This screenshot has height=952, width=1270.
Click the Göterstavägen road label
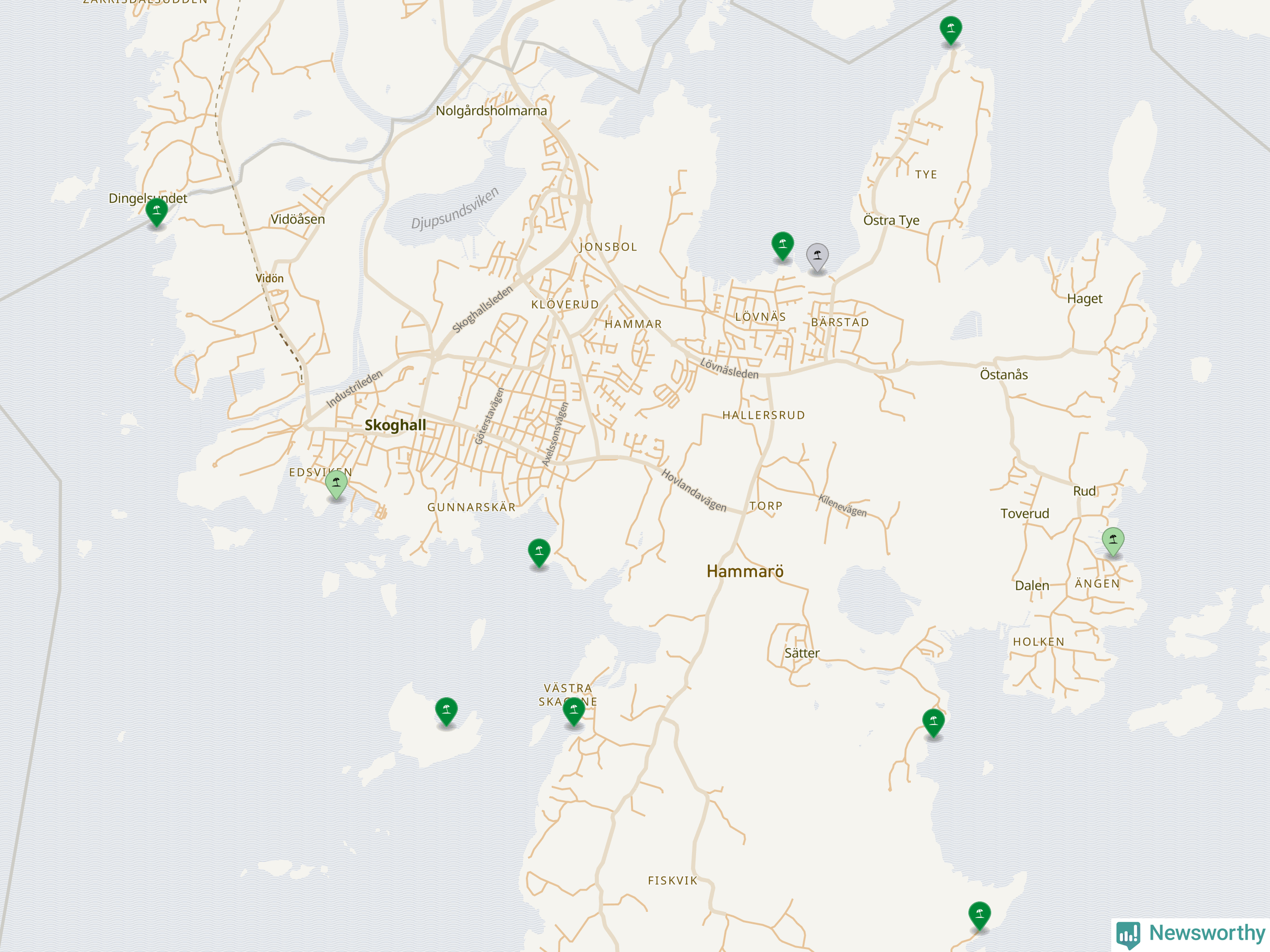coord(489,416)
